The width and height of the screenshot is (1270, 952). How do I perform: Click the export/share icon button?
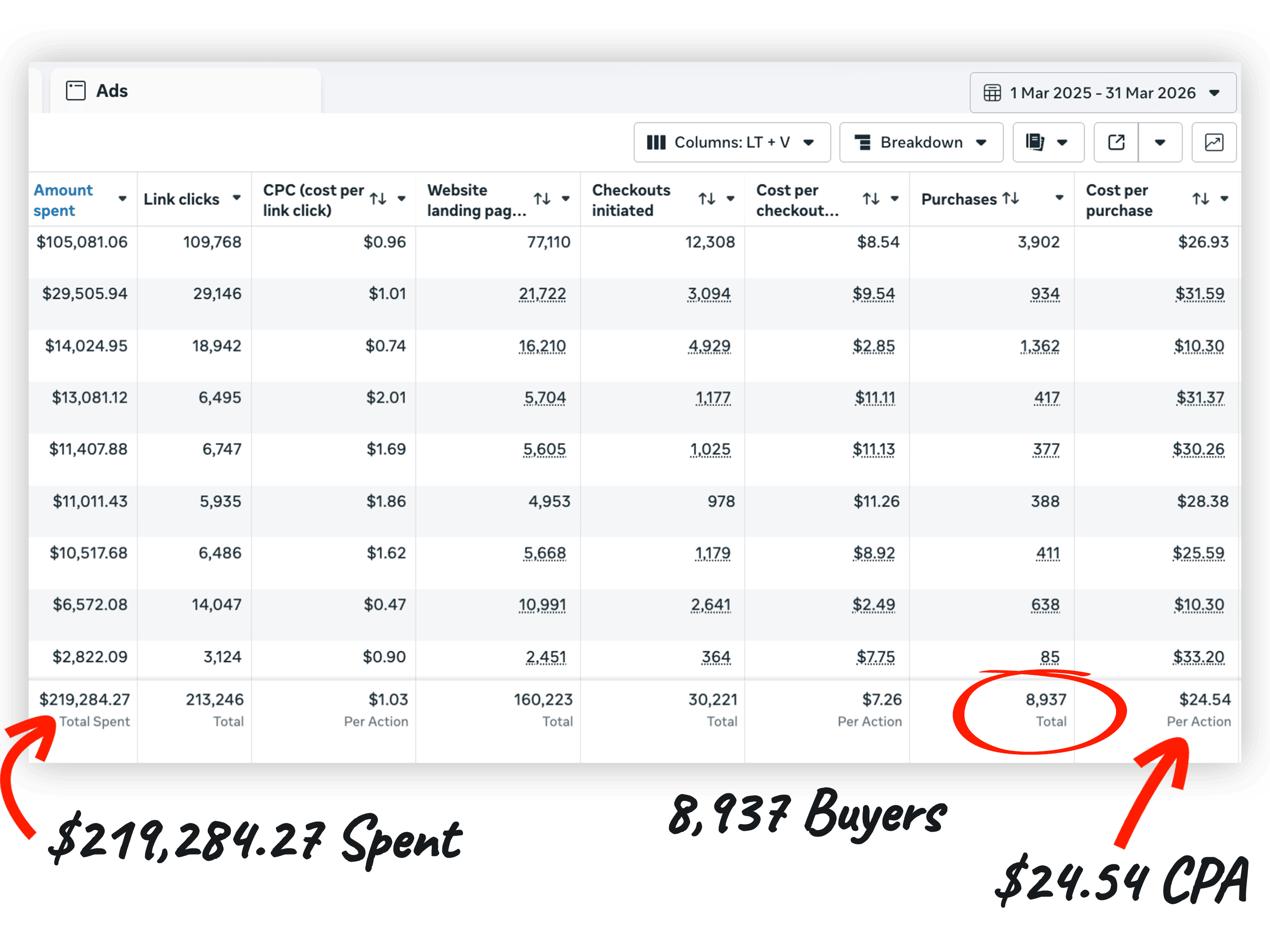[x=1116, y=142]
